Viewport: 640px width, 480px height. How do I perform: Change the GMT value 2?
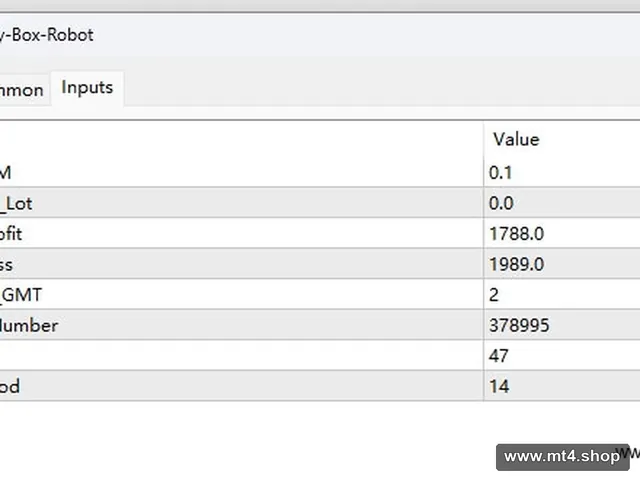coord(562,295)
